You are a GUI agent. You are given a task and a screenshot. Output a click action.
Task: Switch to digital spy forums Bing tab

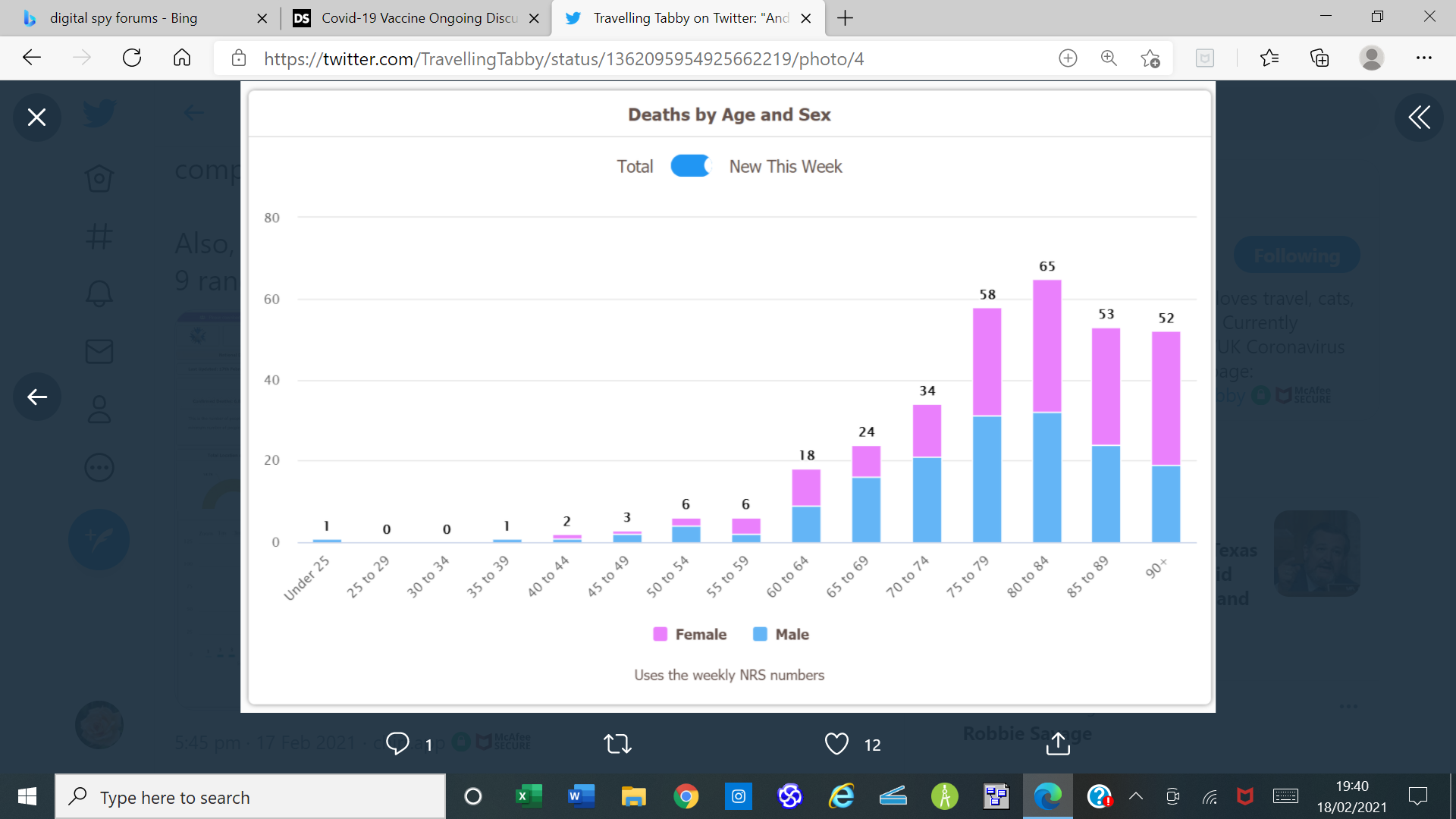point(125,18)
